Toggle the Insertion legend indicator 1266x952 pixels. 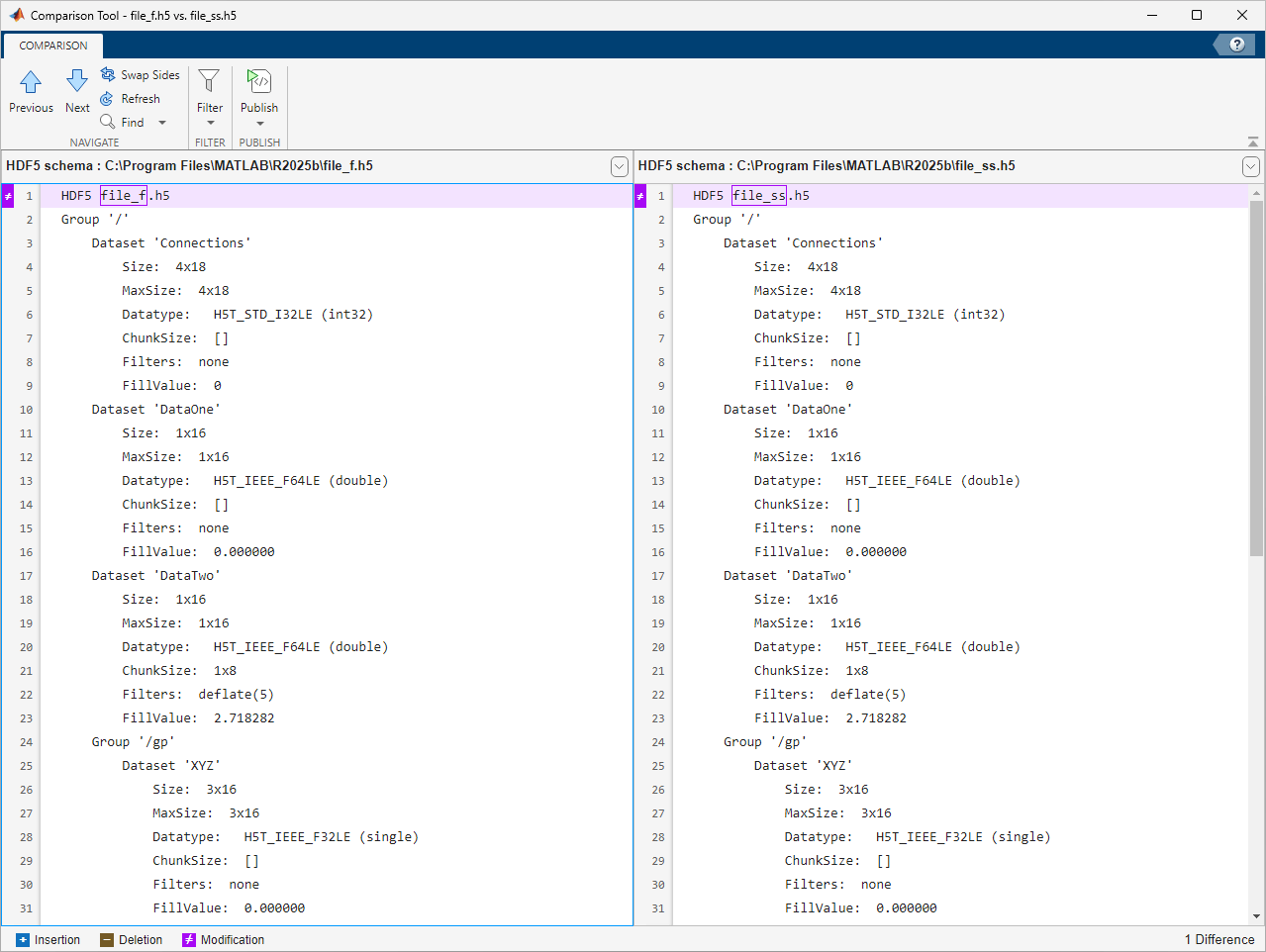pyautogui.click(x=25, y=939)
